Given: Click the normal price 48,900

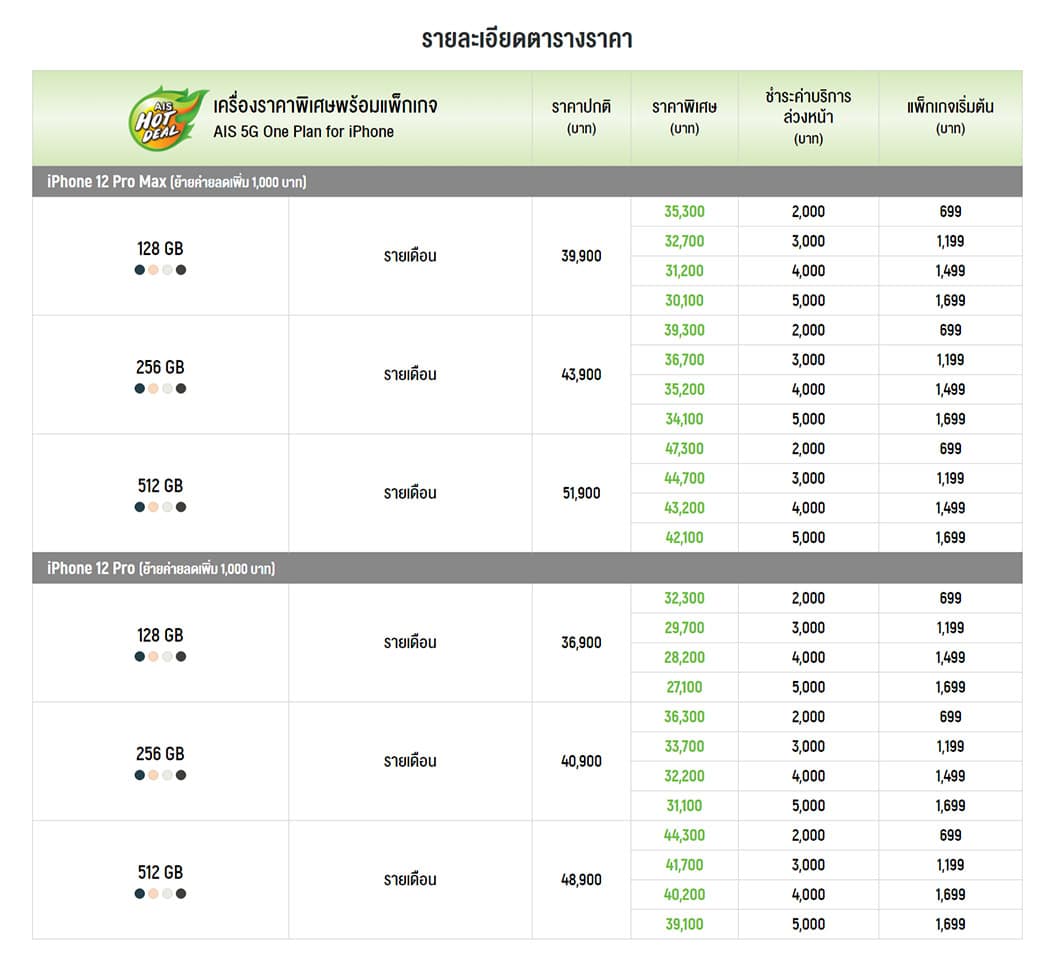Looking at the screenshot, I should (582, 879).
